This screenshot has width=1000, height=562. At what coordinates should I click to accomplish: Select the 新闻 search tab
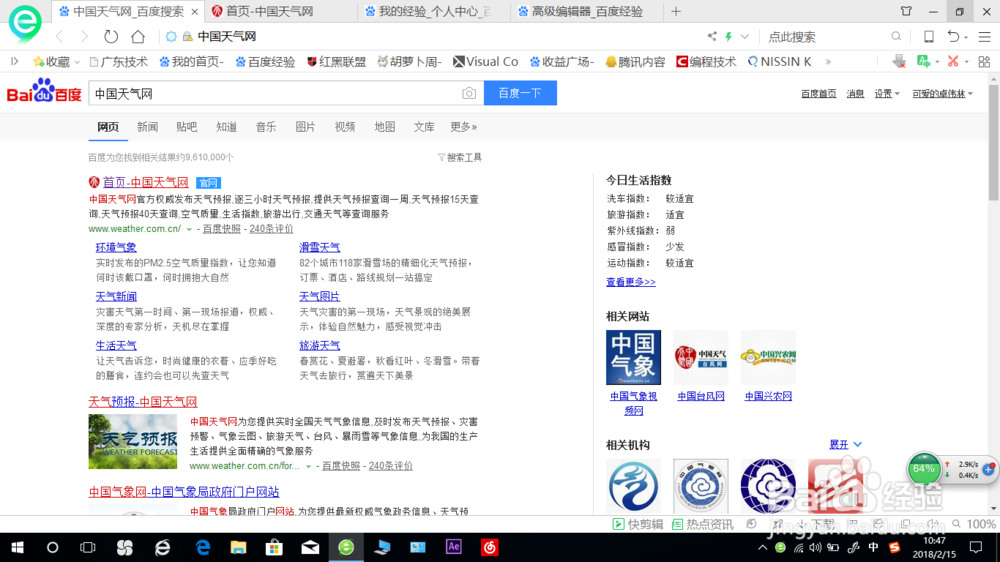147,127
